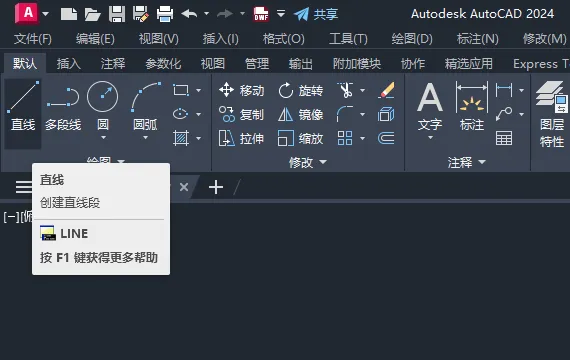Select the 标注 dimension tool

[472, 106]
